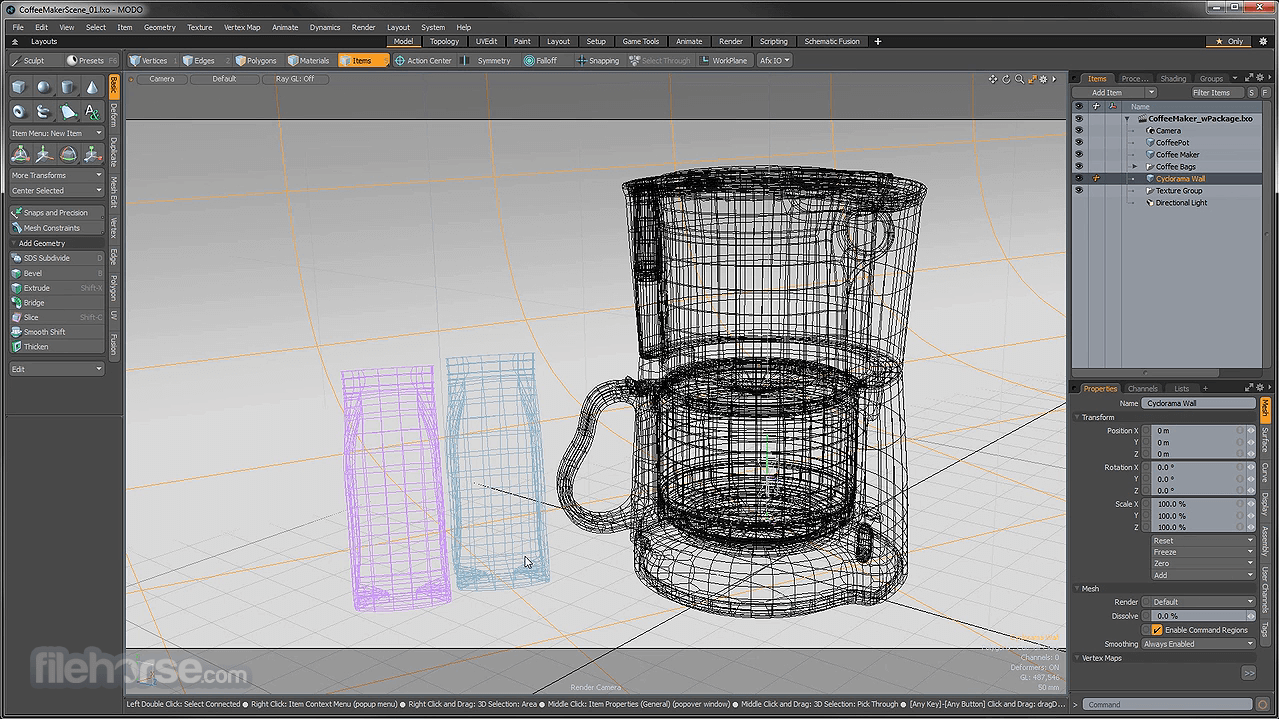Click the Torus primitive icon
Viewport: 1279px width, 719px height.
(x=19, y=112)
